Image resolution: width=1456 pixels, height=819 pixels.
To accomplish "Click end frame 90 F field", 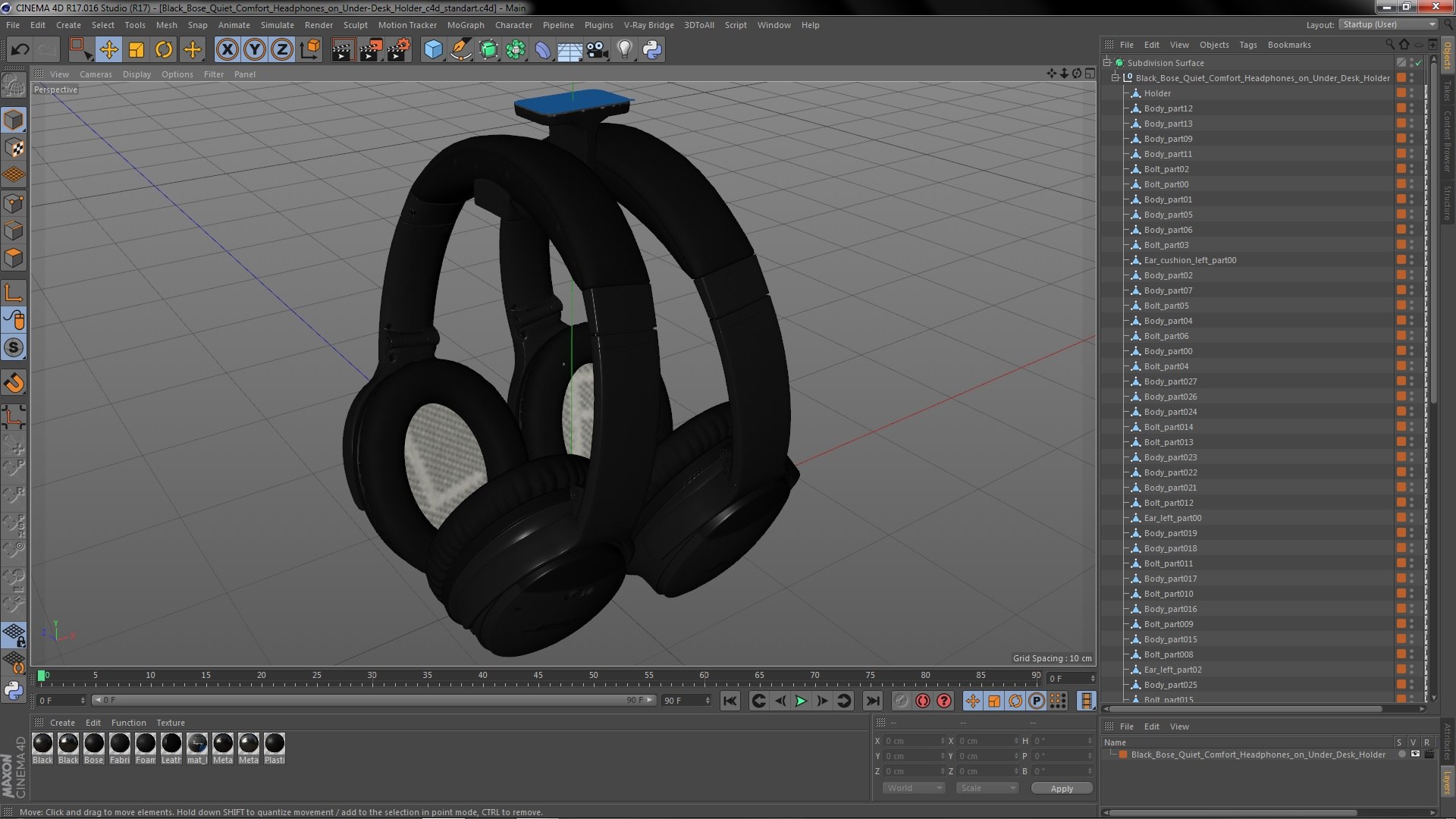I will [x=686, y=700].
